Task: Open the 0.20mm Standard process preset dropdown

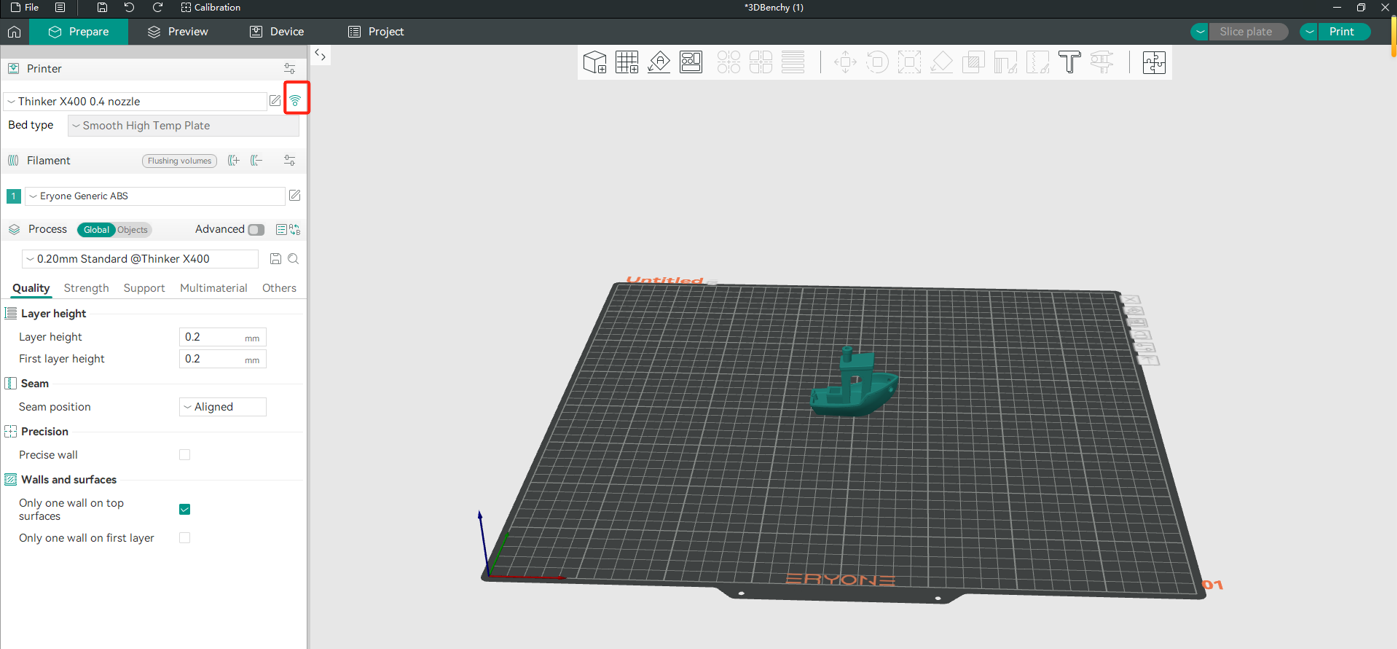Action: click(140, 259)
